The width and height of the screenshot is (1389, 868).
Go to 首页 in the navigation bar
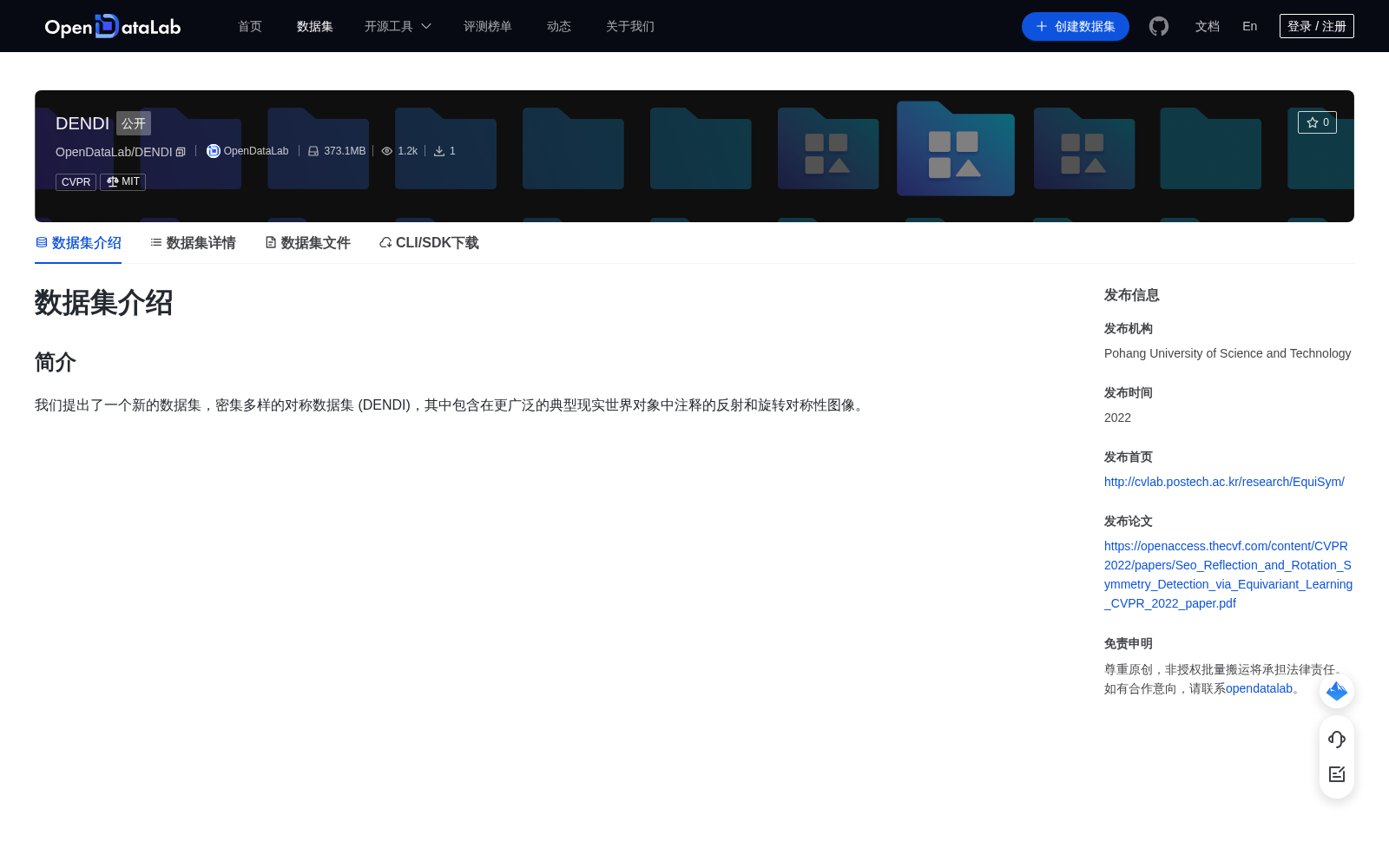pyautogui.click(x=250, y=26)
